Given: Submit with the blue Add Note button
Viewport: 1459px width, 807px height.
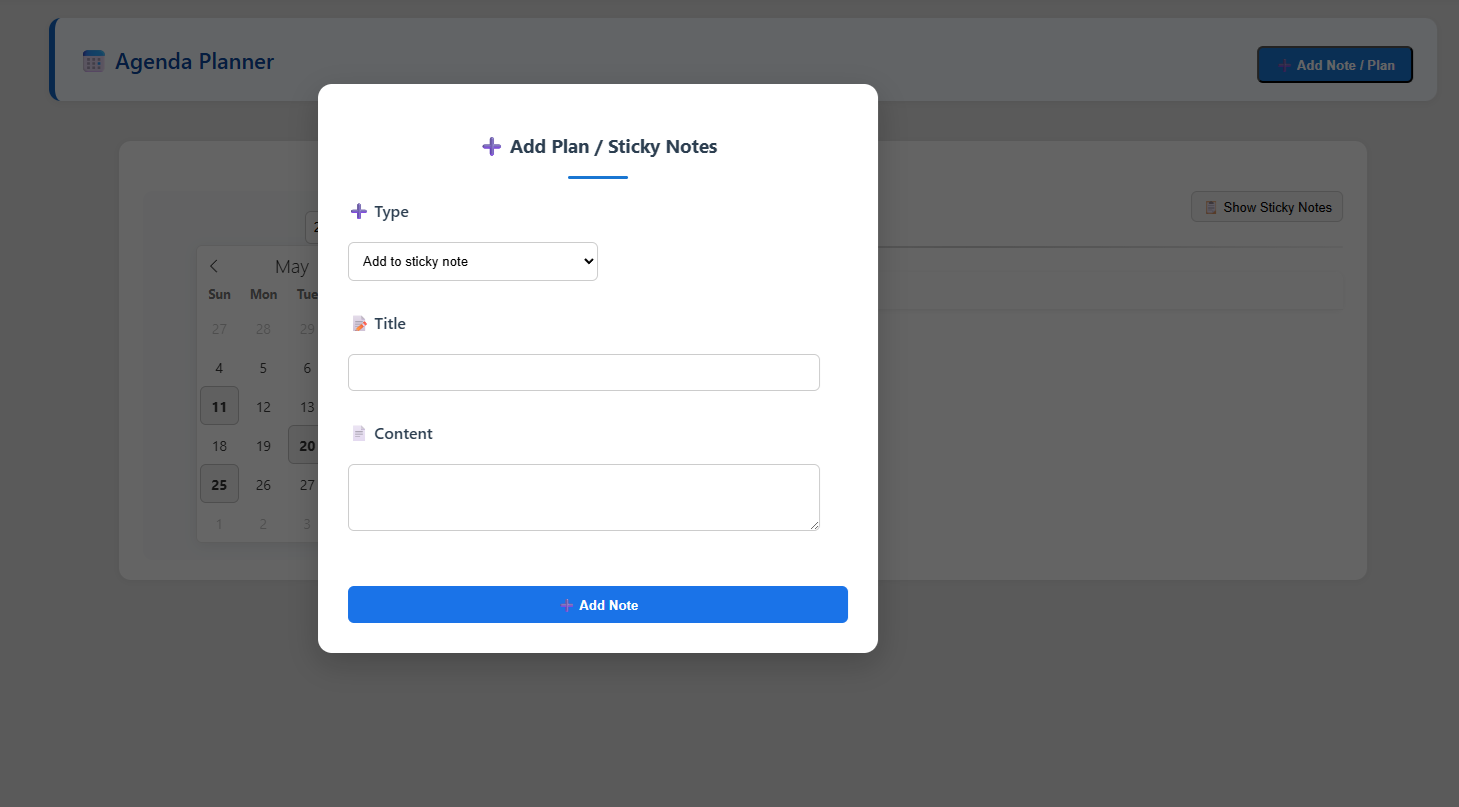Looking at the screenshot, I should pos(598,605).
